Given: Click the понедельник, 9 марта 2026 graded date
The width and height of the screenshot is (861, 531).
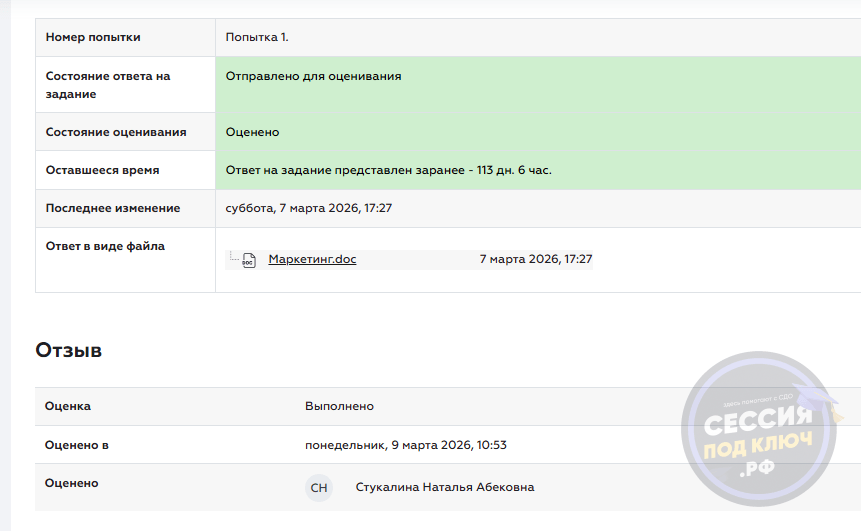Looking at the screenshot, I should 406,445.
